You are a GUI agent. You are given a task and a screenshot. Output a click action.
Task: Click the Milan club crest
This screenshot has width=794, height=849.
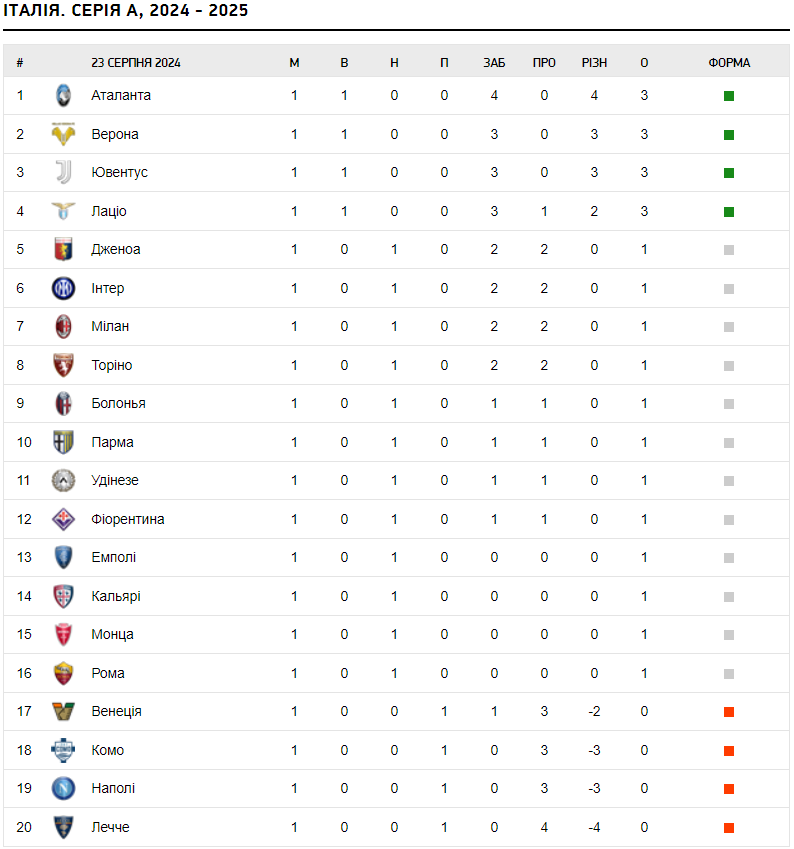coord(63,326)
